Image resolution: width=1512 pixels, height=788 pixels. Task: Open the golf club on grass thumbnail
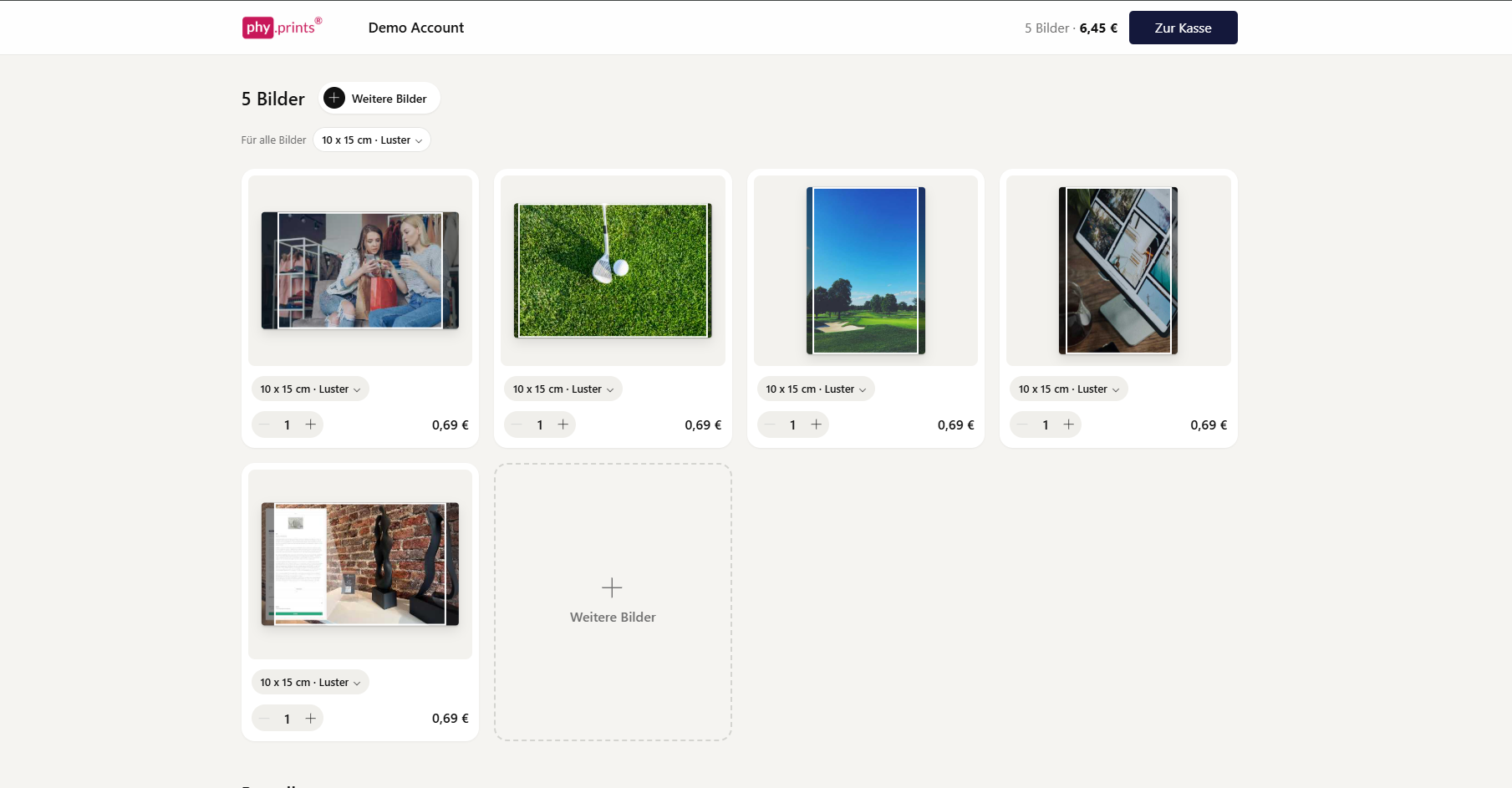613,271
